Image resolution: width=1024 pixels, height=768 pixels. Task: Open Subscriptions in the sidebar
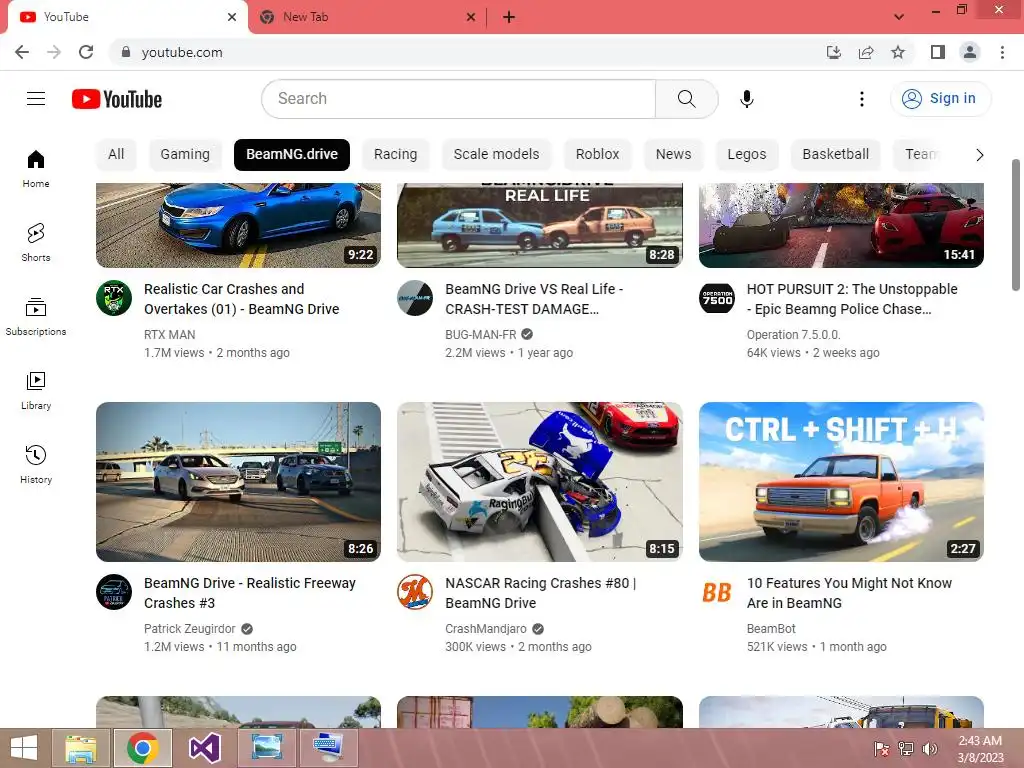tap(36, 316)
